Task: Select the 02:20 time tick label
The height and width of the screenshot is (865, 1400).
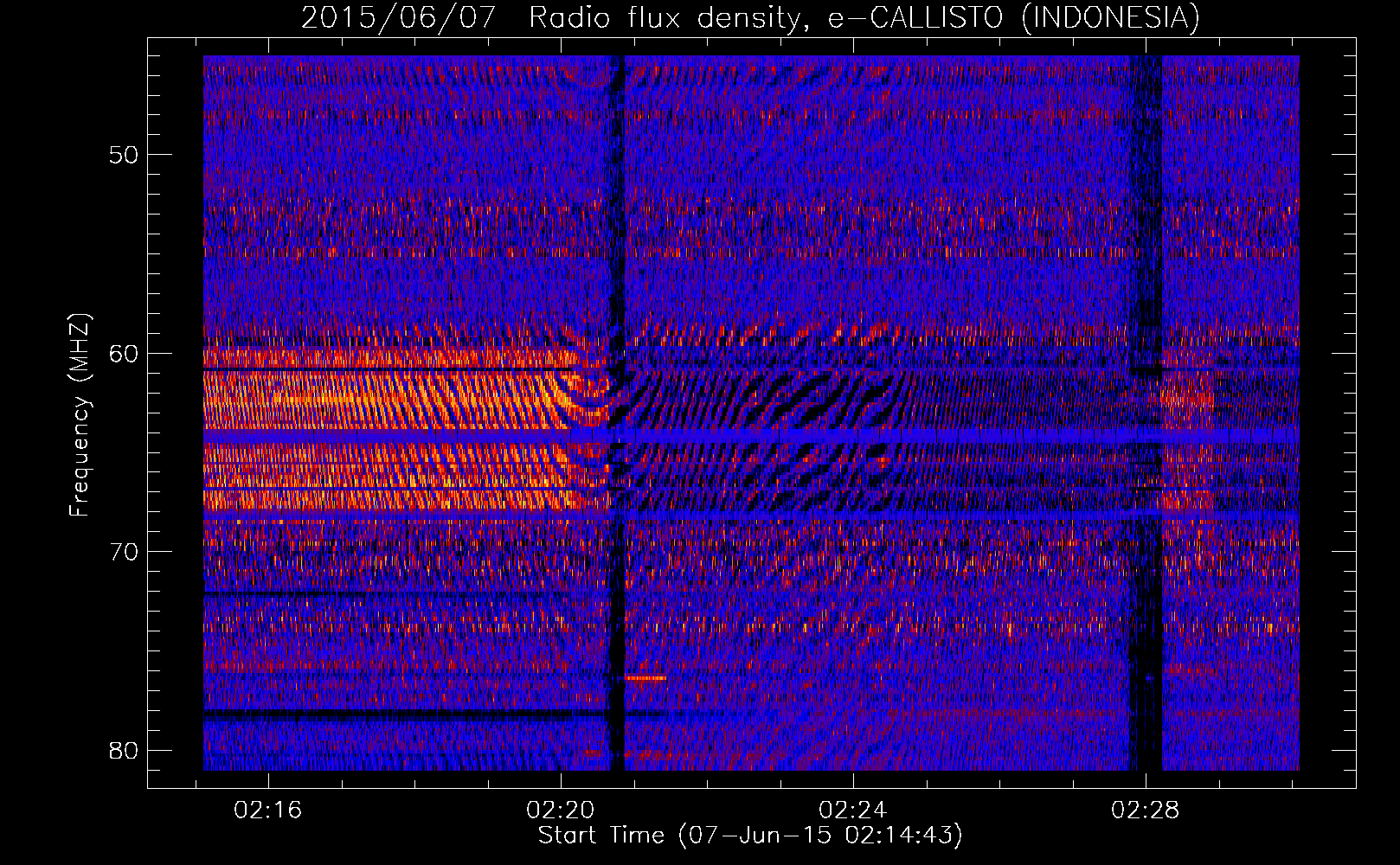Action: [561, 810]
